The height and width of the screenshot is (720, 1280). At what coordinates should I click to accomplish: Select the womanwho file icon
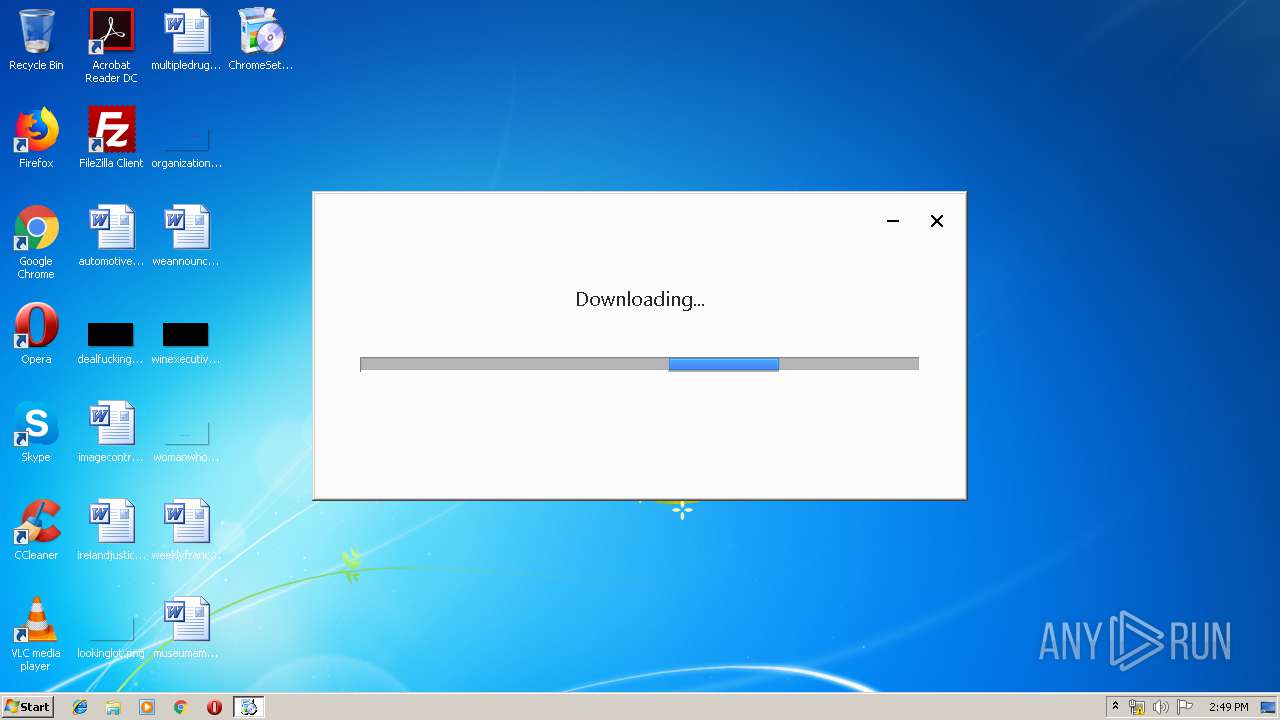[x=186, y=440]
